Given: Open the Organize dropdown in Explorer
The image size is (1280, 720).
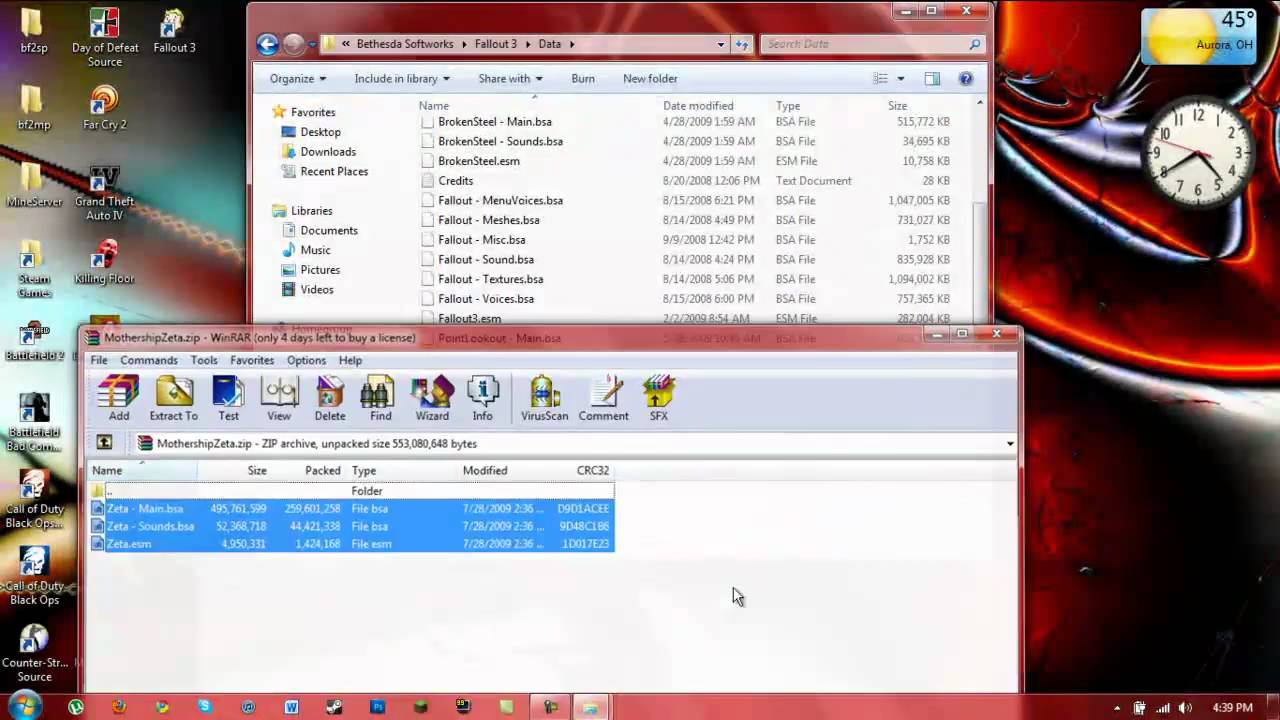Looking at the screenshot, I should [298, 78].
